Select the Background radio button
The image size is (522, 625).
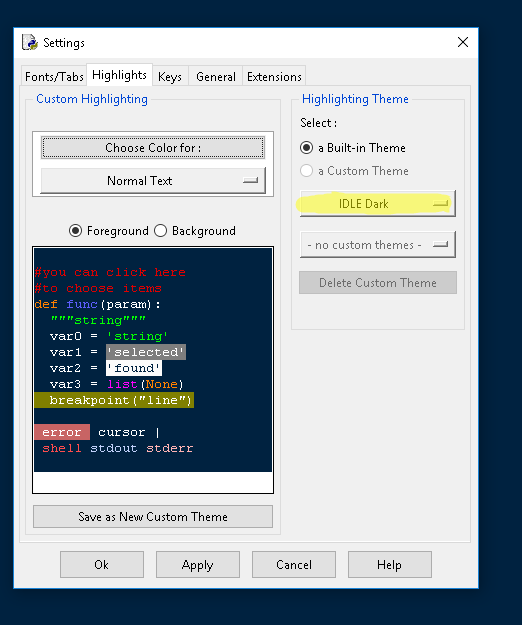pyautogui.click(x=160, y=231)
